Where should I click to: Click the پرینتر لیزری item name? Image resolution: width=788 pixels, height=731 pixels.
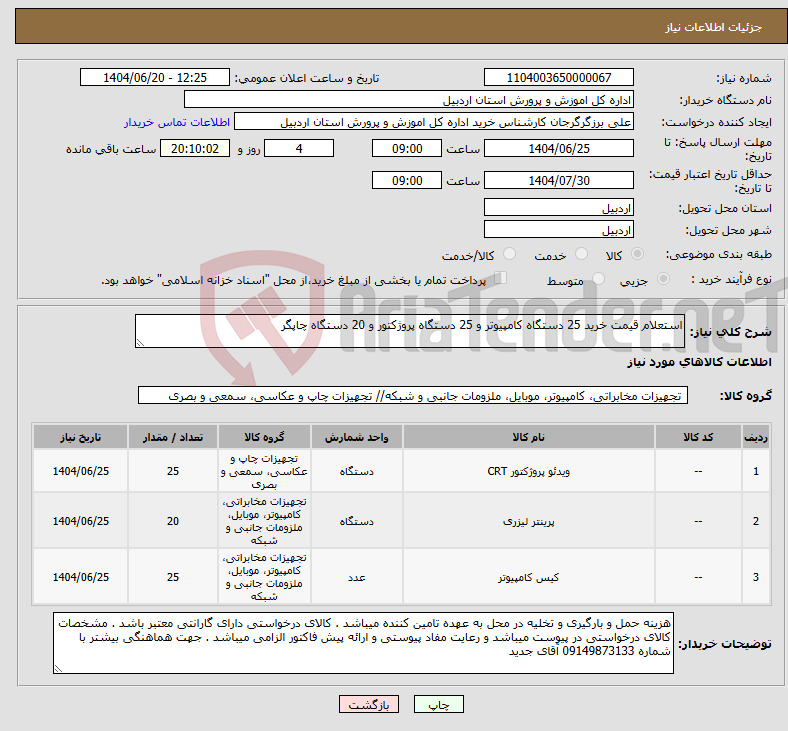coord(529,521)
